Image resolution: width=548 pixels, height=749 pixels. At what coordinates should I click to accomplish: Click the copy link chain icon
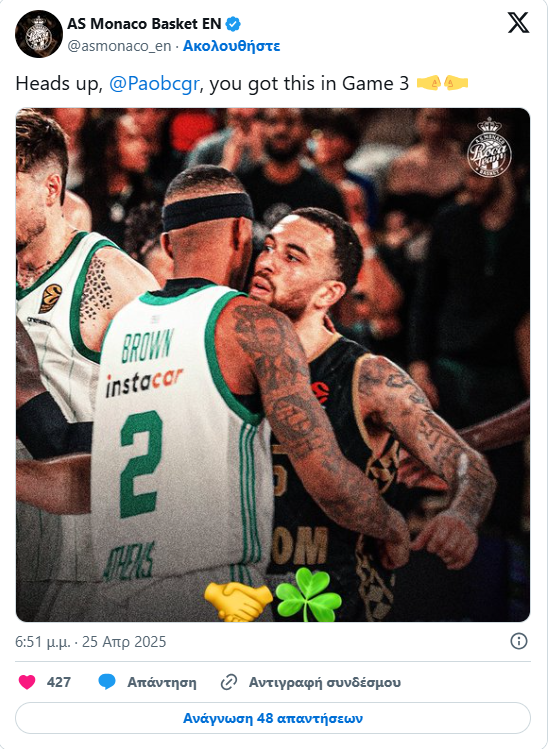[x=229, y=682]
